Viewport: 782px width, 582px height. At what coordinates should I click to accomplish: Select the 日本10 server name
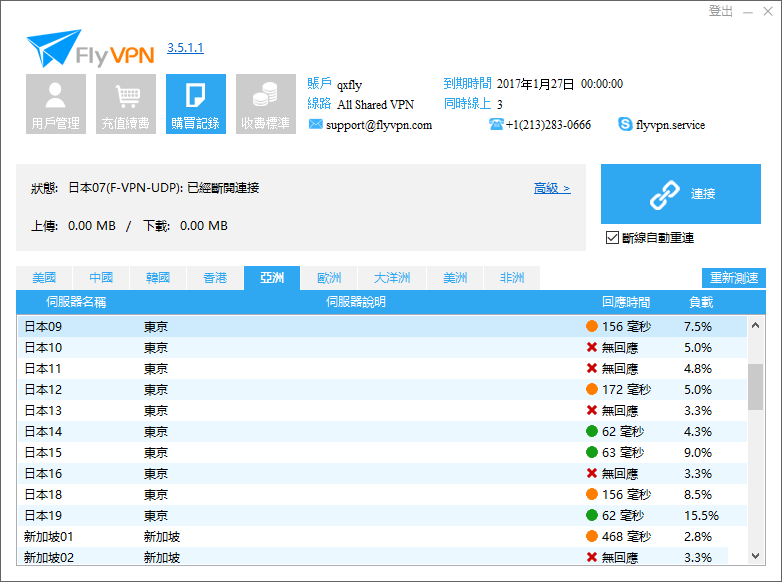coord(43,348)
